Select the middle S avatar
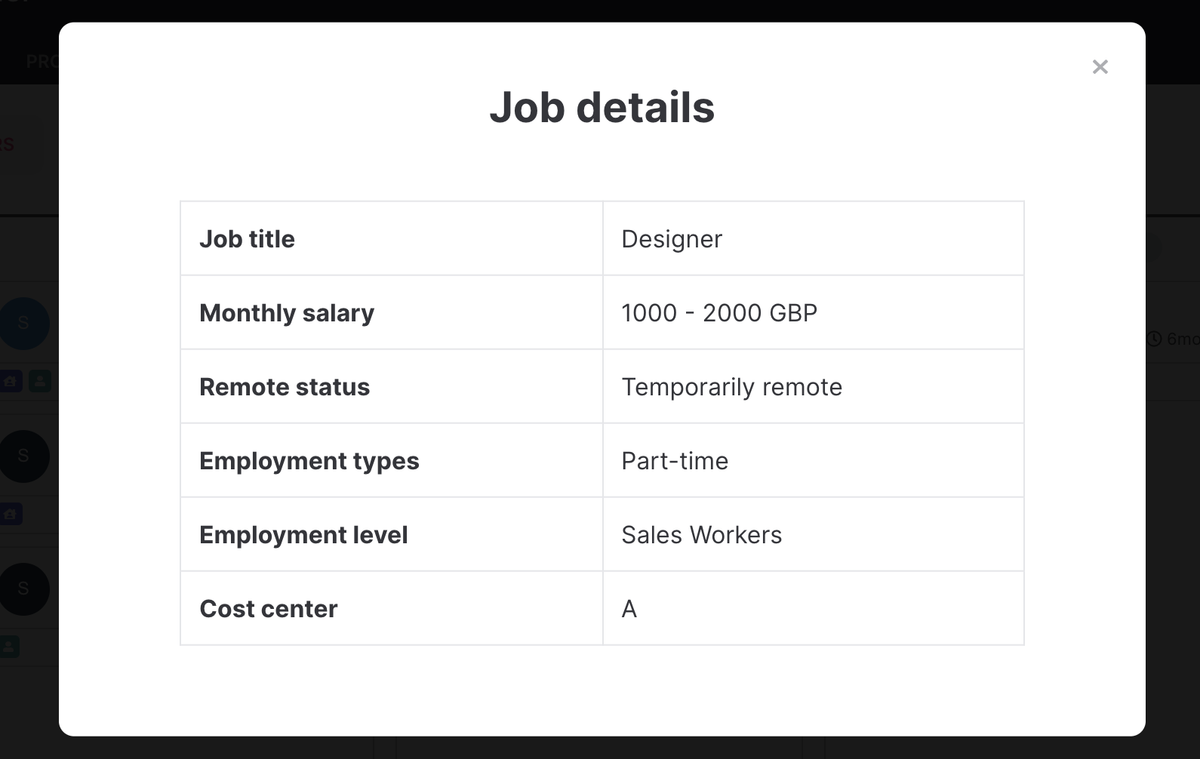 [24, 456]
